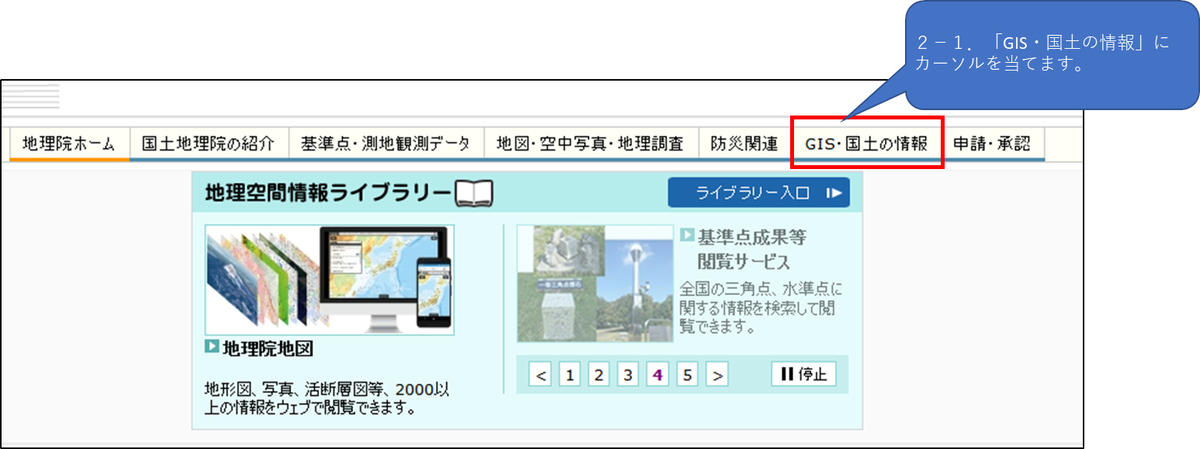Open the 基準点・測地観測データ menu
Image resolution: width=1200 pixels, height=449 pixels.
[x=386, y=143]
